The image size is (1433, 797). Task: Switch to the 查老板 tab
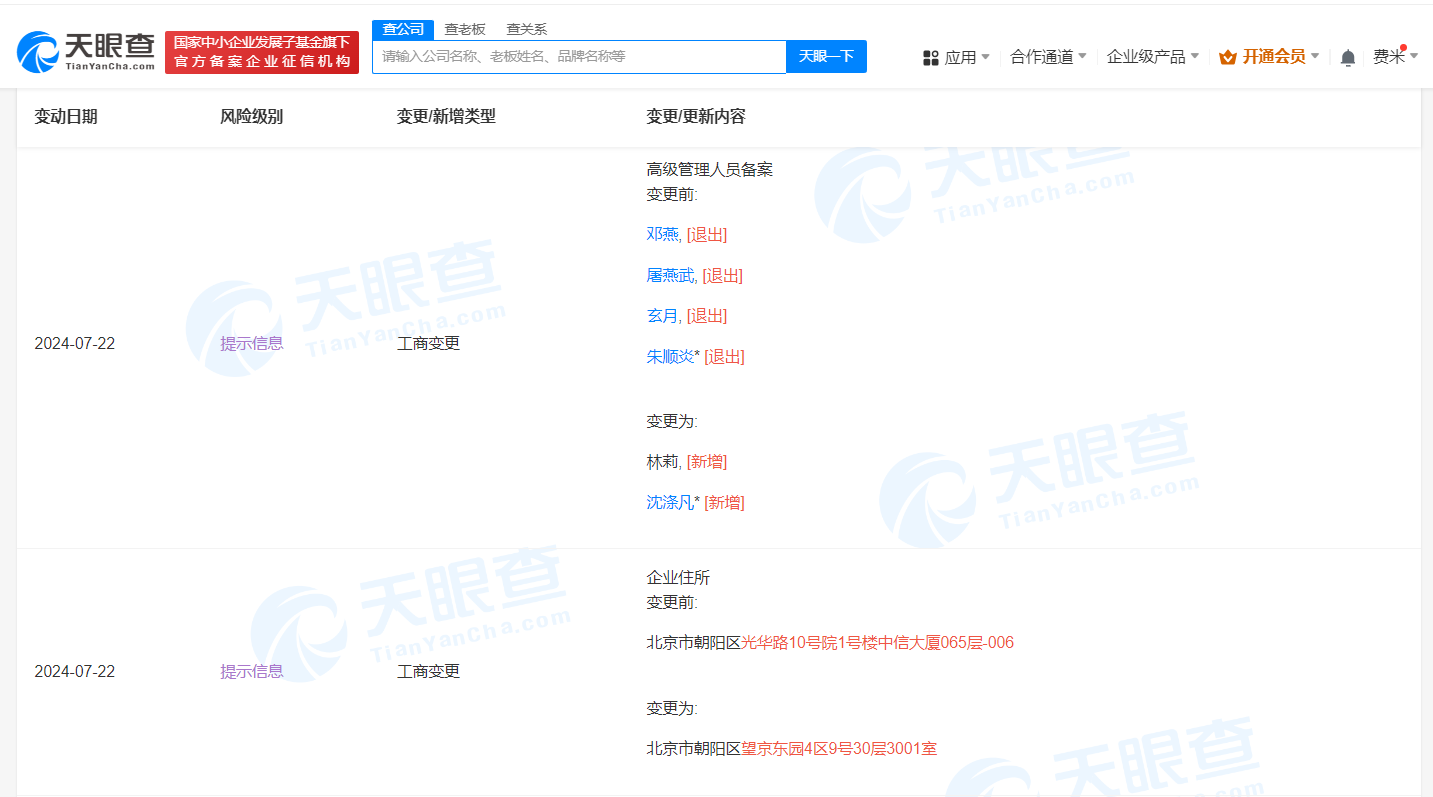pyautogui.click(x=465, y=29)
